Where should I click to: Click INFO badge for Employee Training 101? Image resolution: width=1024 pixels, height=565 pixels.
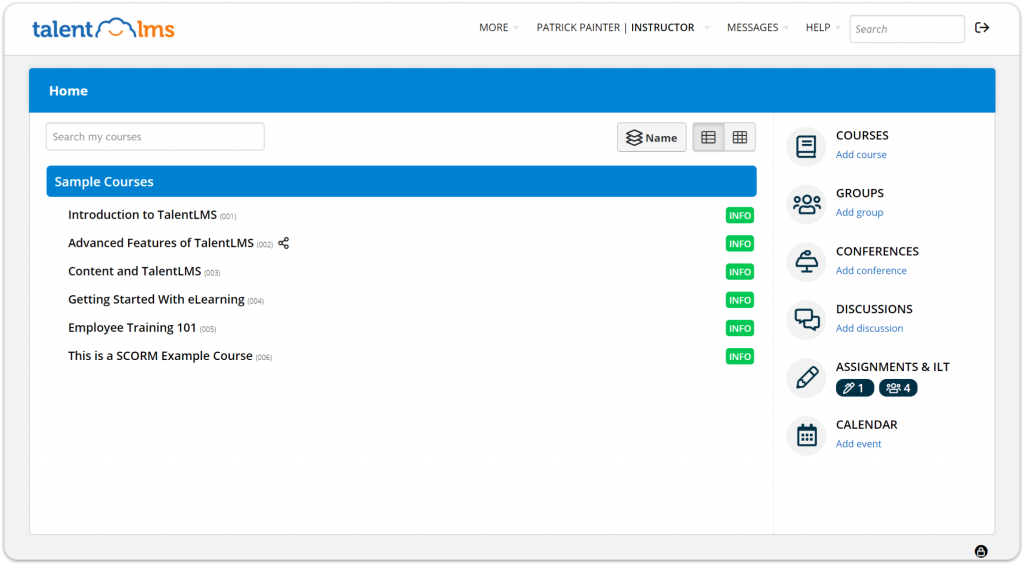pos(739,328)
